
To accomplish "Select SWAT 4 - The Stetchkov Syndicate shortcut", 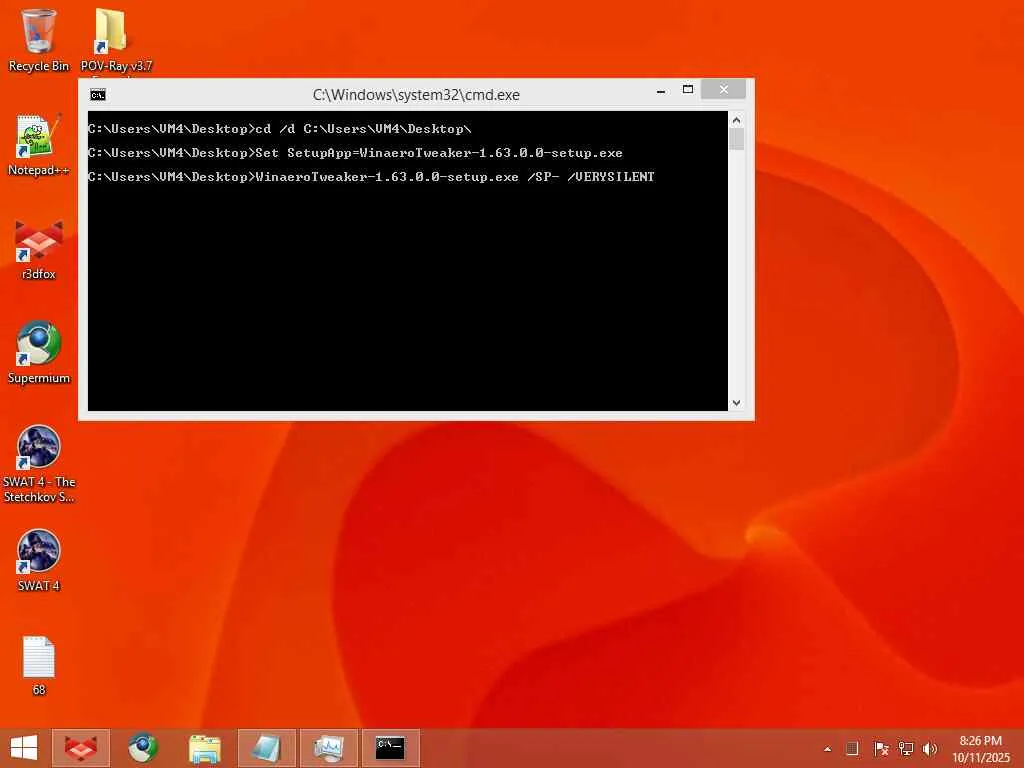I will coord(39,464).
